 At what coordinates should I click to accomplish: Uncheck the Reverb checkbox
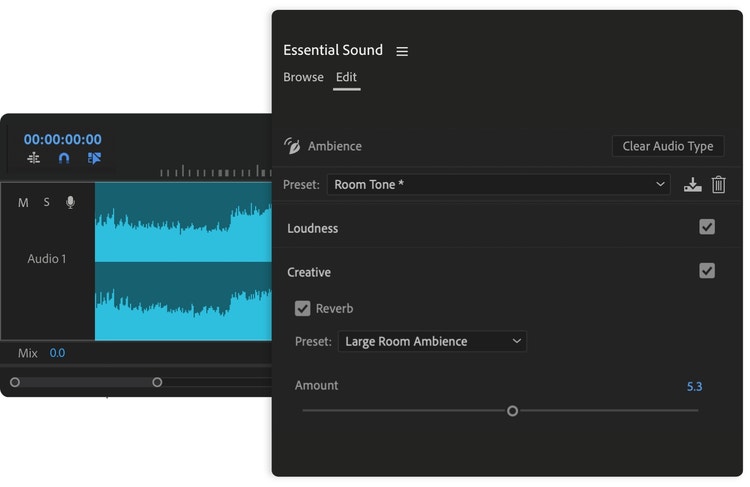[x=303, y=308]
